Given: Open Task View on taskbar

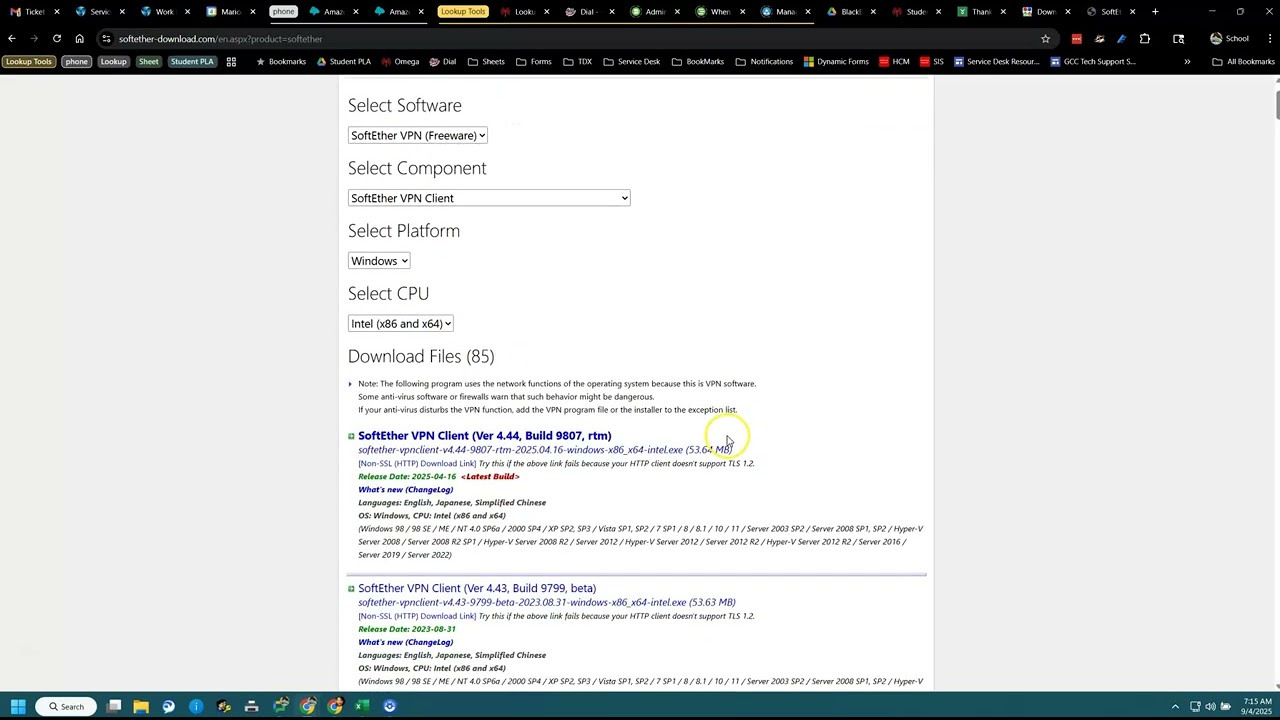Looking at the screenshot, I should pyautogui.click(x=114, y=706).
